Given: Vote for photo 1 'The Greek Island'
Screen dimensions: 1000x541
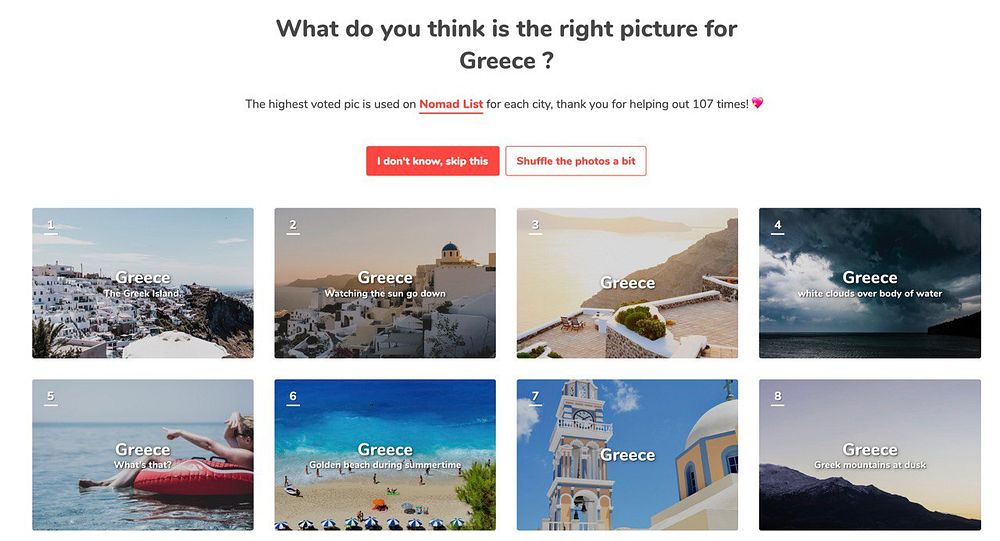Looking at the screenshot, I should (x=143, y=283).
